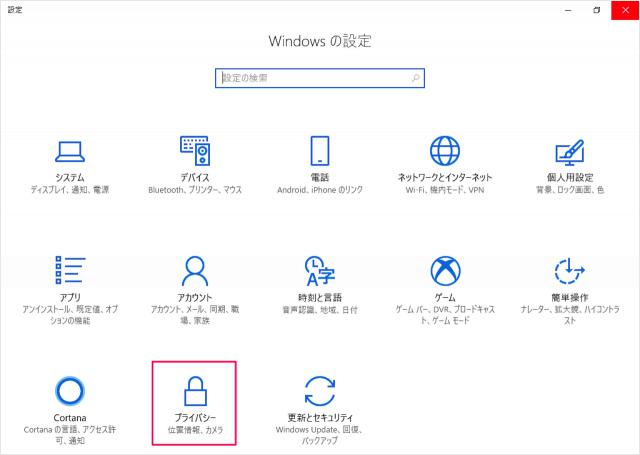Click the システム label text
This screenshot has height=455, width=640.
70,178
